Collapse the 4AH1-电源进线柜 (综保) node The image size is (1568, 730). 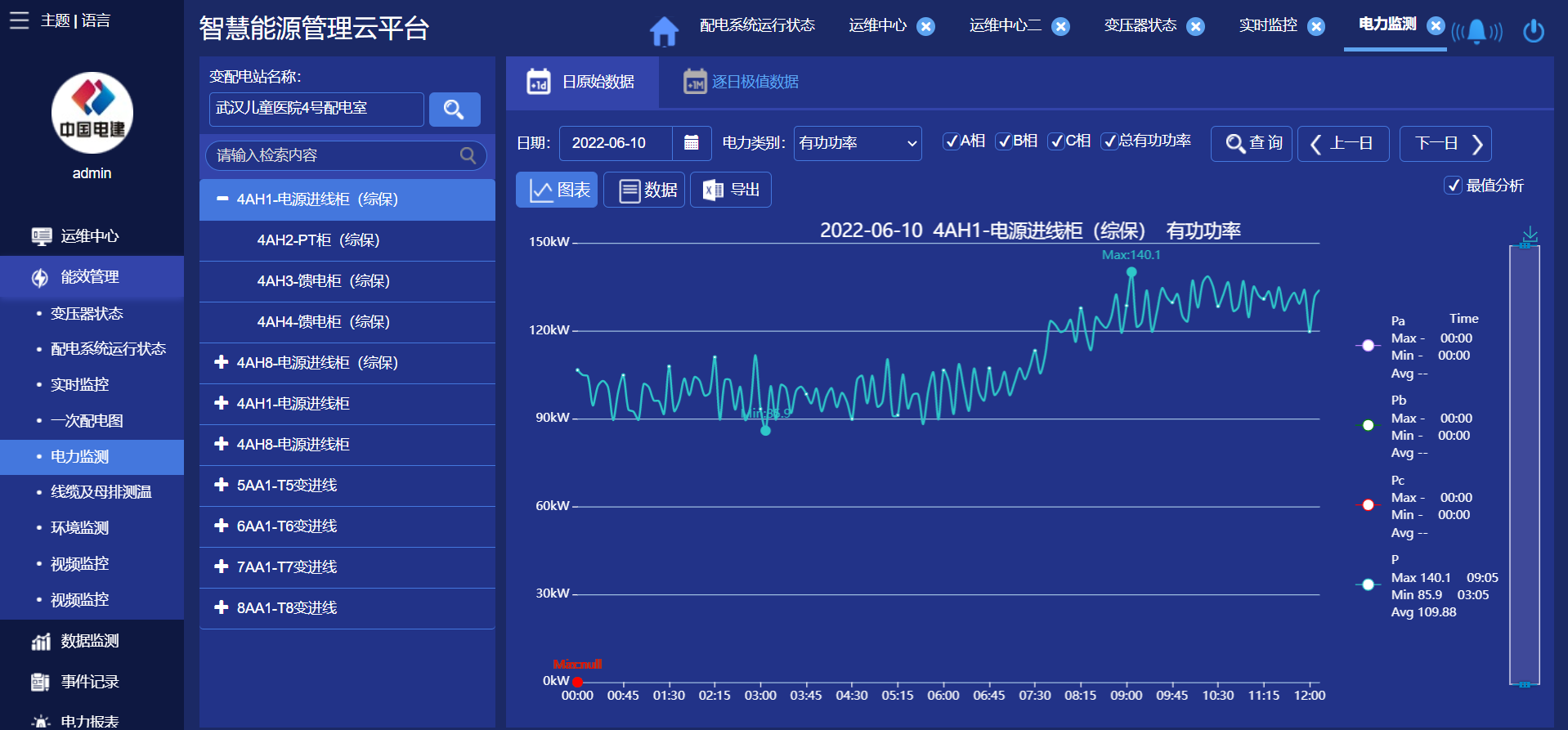click(x=222, y=199)
